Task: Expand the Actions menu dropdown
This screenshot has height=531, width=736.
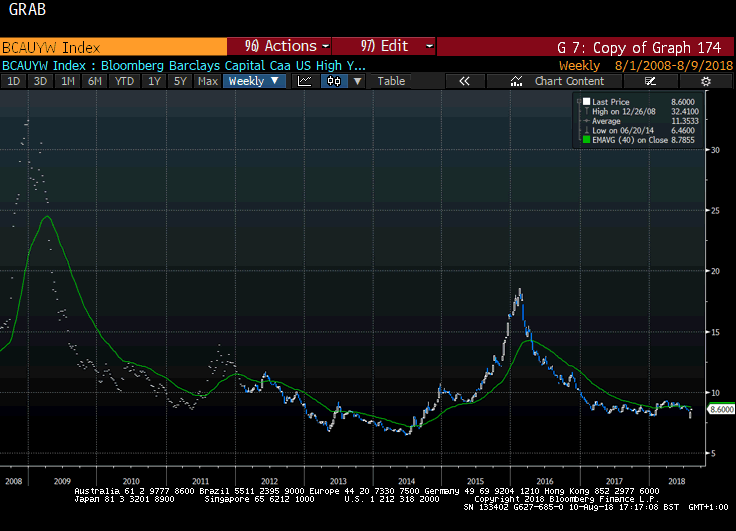Action: coord(285,46)
